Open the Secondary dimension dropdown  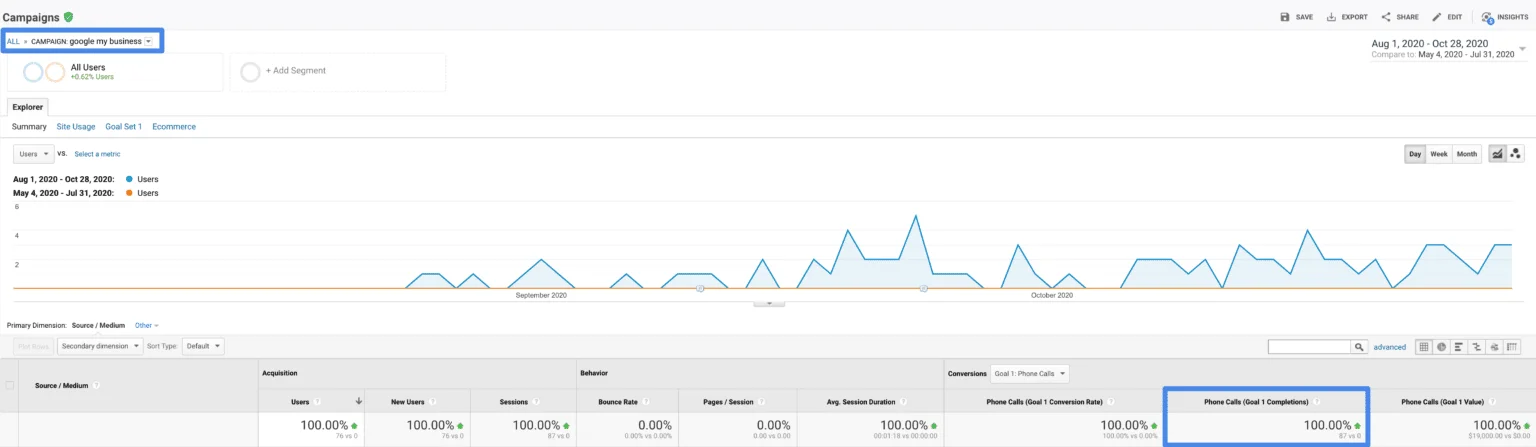click(x=100, y=346)
